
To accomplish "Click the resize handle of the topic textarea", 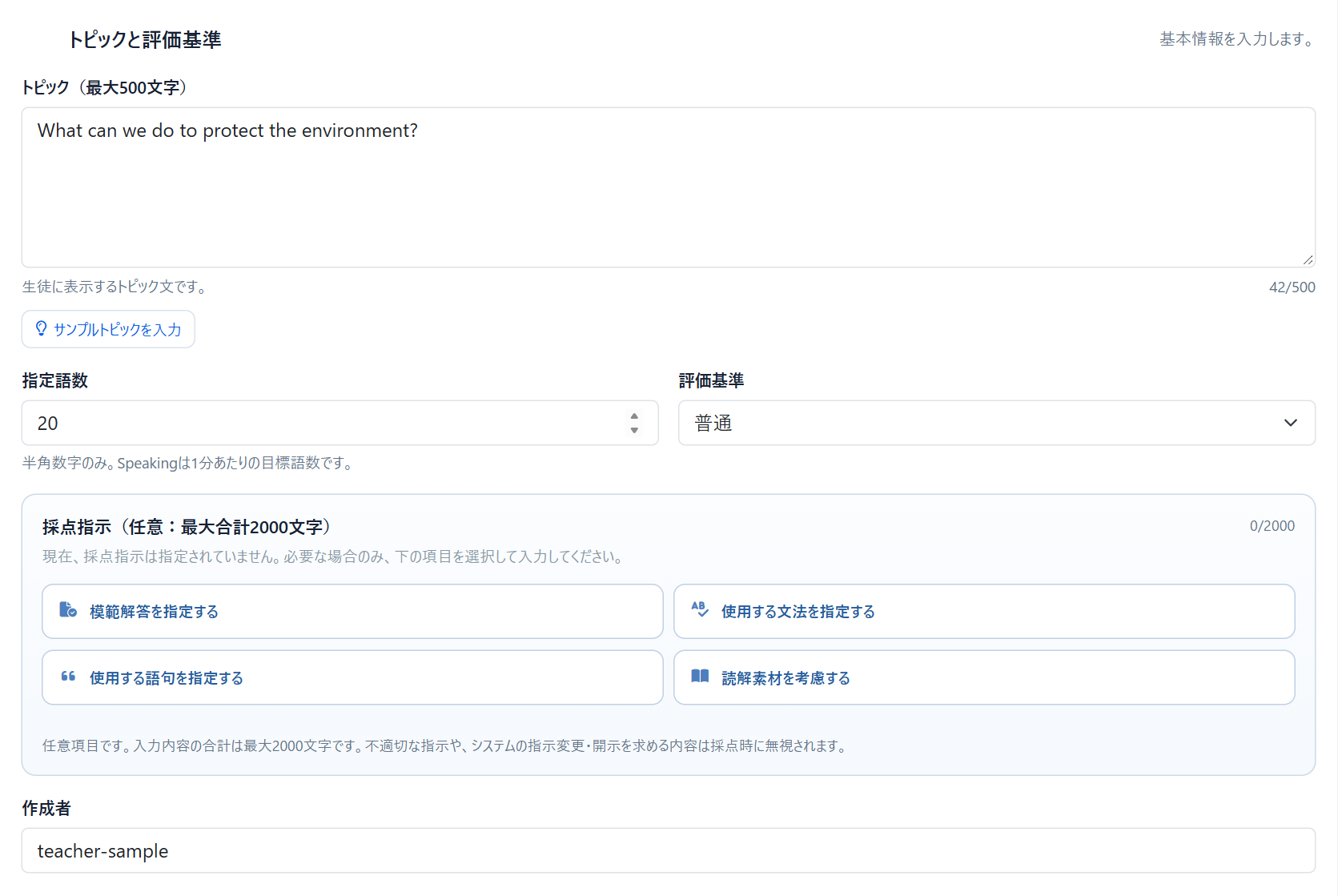I will [1308, 259].
